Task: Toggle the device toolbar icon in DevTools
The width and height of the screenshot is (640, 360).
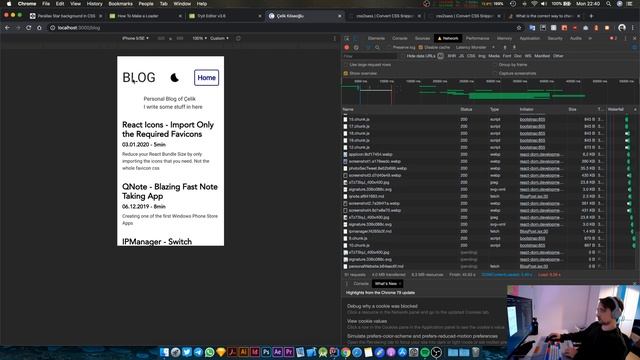Action: tap(356, 38)
